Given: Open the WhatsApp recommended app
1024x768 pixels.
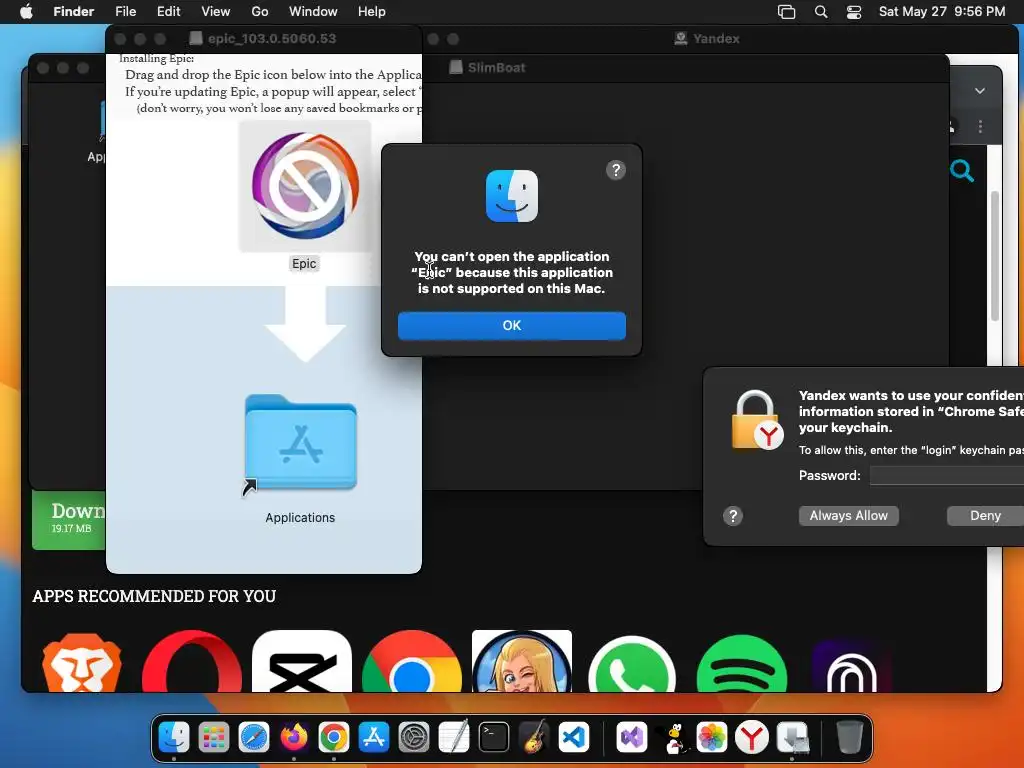Looking at the screenshot, I should click(632, 664).
